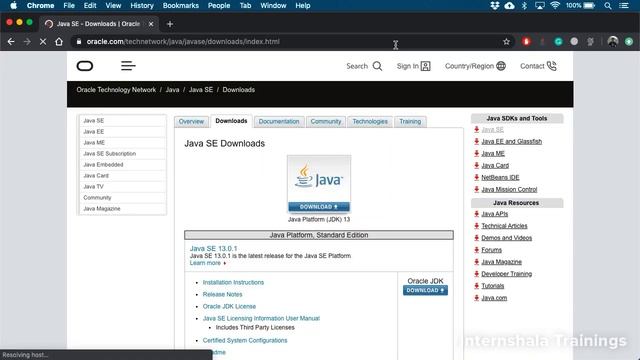The image size is (640, 360).
Task: Open Java EE and Glassfish link
Action: 511,142
